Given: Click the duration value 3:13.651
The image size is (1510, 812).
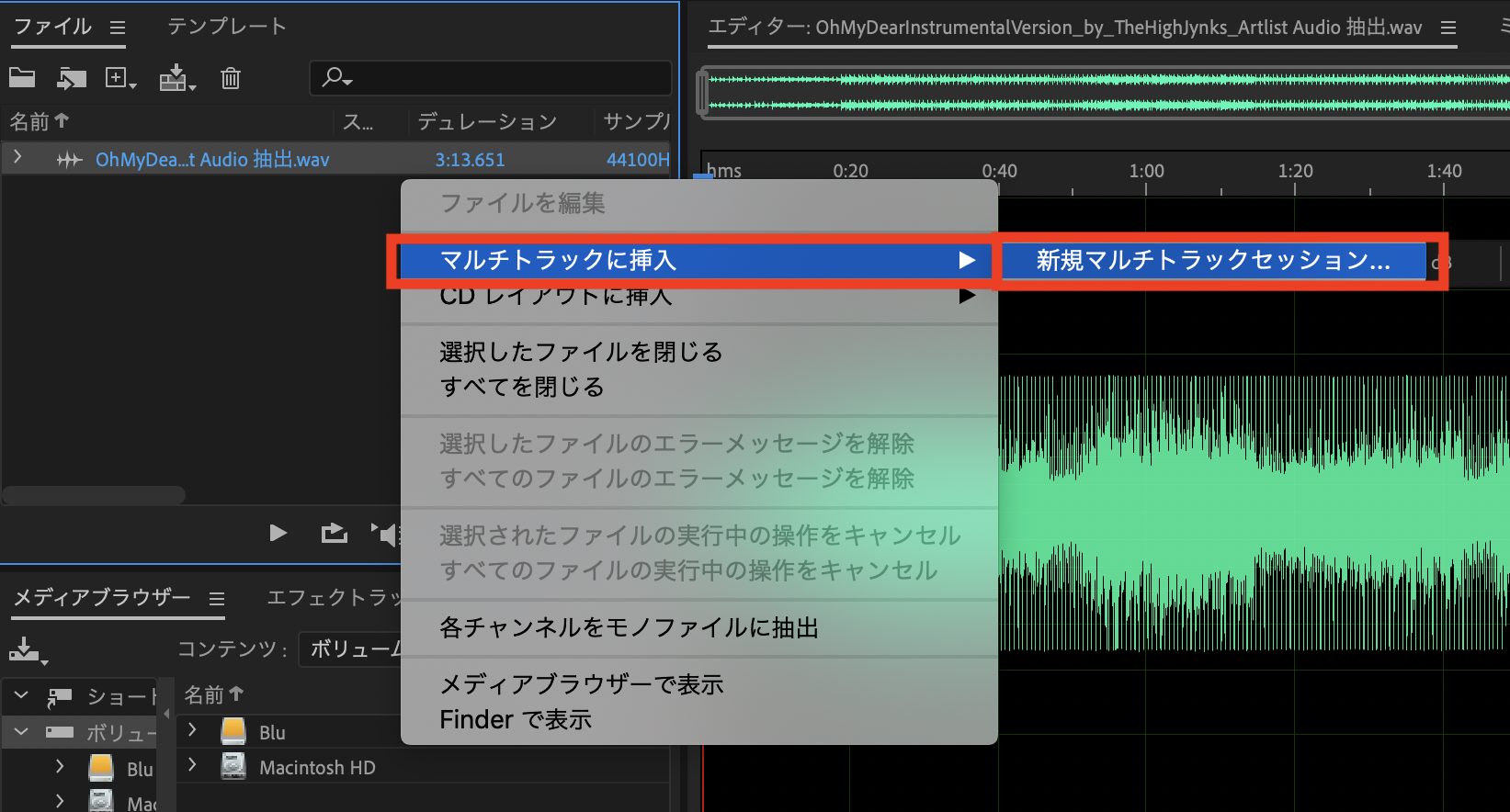Looking at the screenshot, I should (470, 160).
